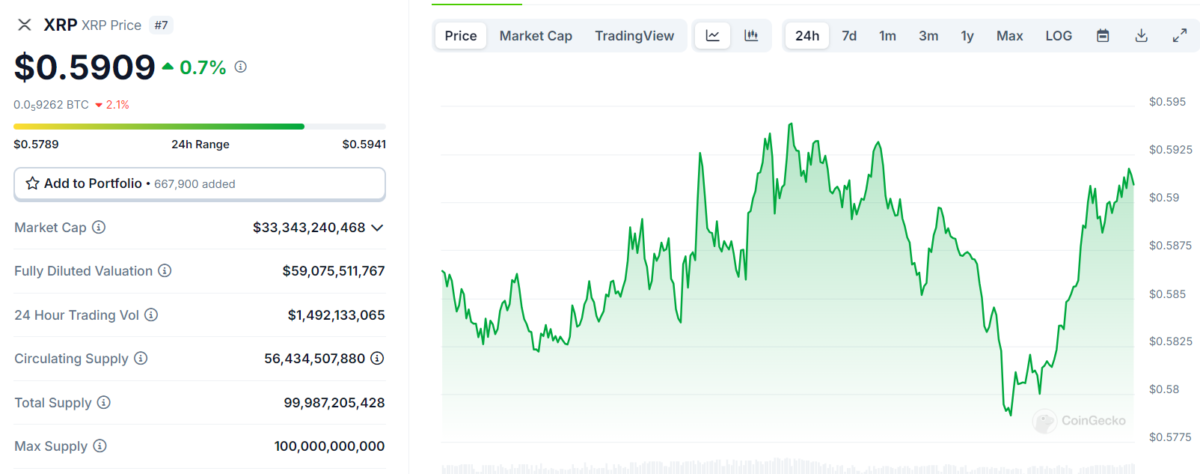Click the Total Supply info icon
This screenshot has height=474, width=1200.
104,402
